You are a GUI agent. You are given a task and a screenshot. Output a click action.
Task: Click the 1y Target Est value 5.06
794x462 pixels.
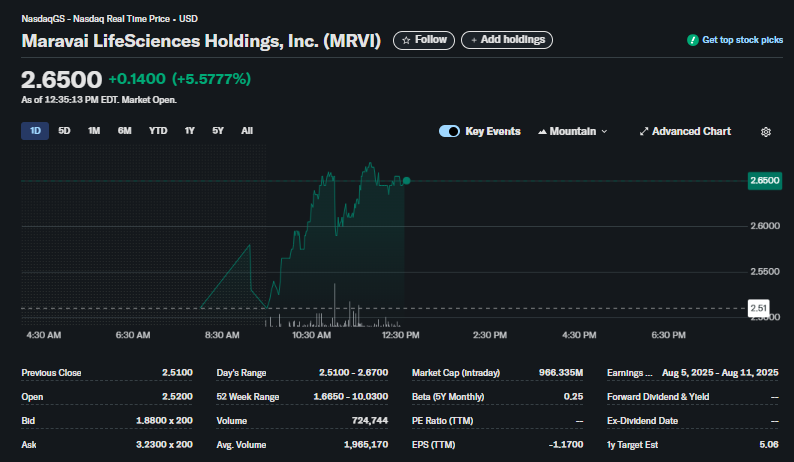click(769, 445)
